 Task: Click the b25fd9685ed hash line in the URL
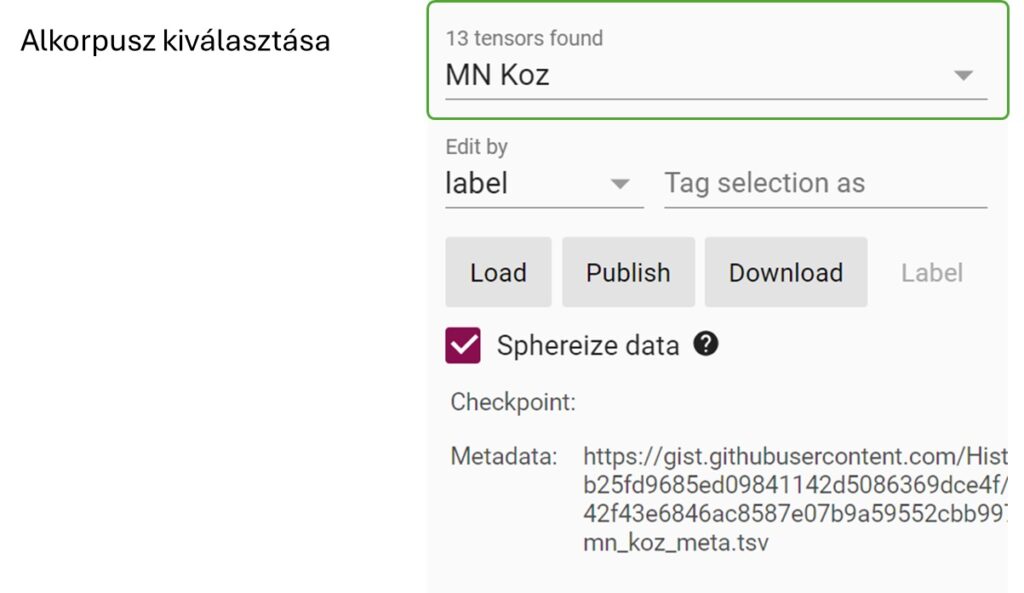pyautogui.click(x=795, y=485)
